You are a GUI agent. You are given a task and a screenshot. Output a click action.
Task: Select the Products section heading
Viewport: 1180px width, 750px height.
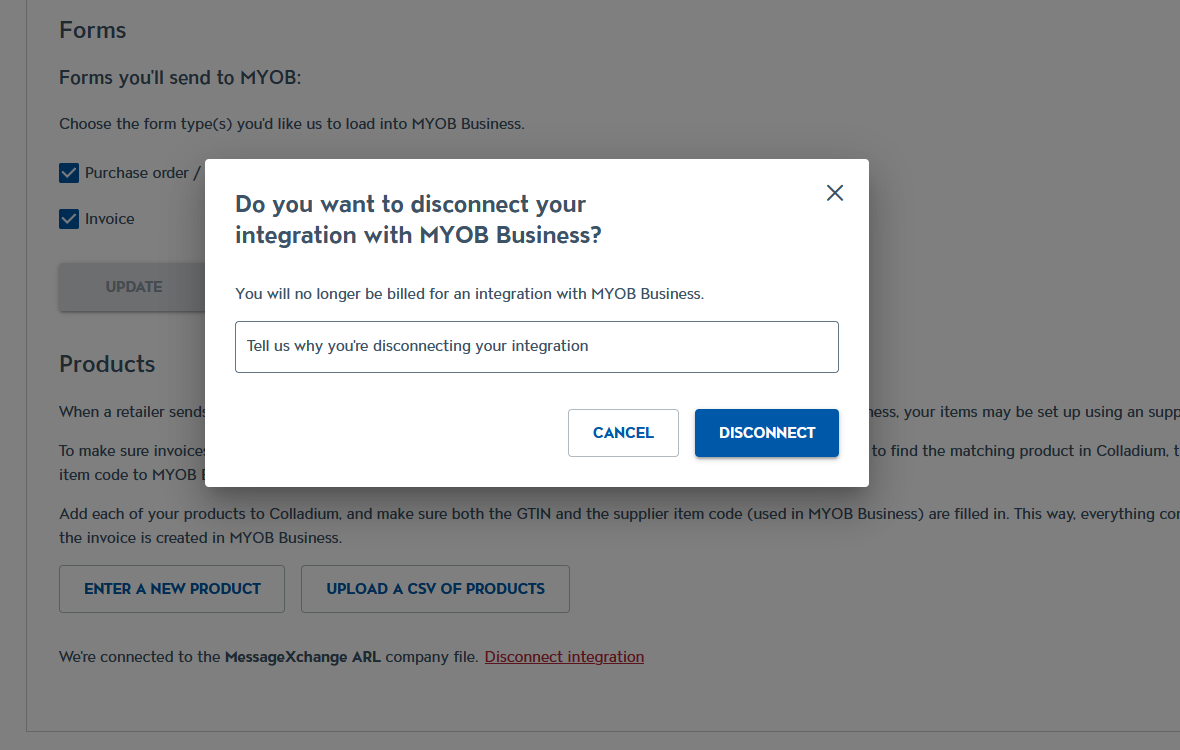pos(107,364)
